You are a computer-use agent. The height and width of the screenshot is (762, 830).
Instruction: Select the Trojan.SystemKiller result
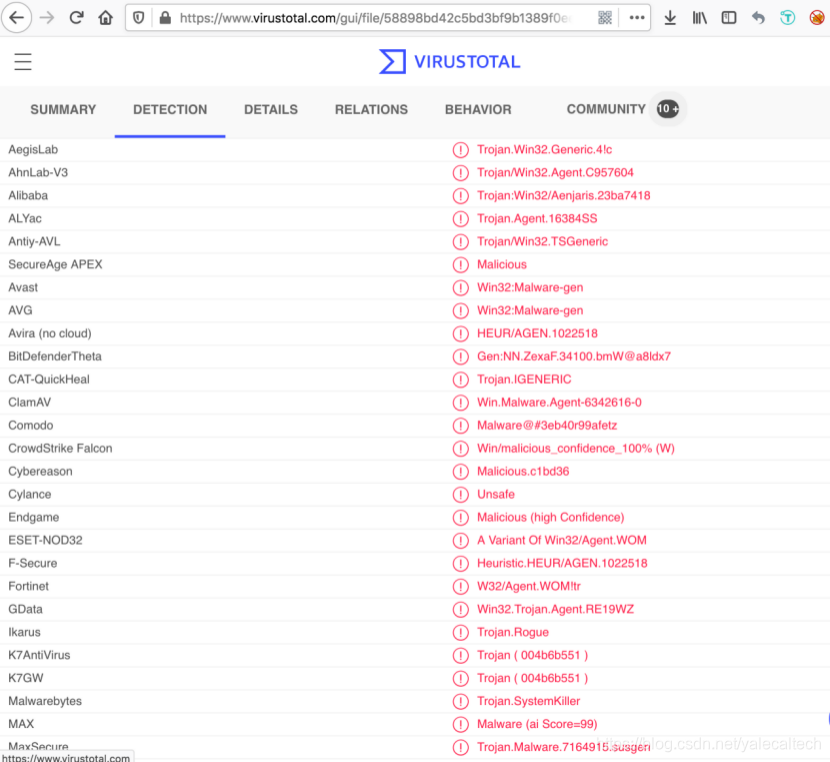[x=528, y=701]
